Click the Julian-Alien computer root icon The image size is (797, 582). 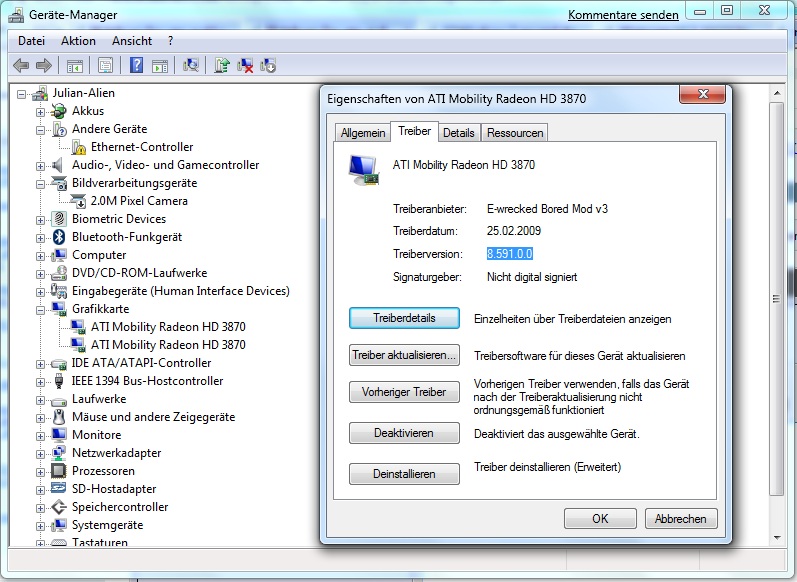(40, 94)
